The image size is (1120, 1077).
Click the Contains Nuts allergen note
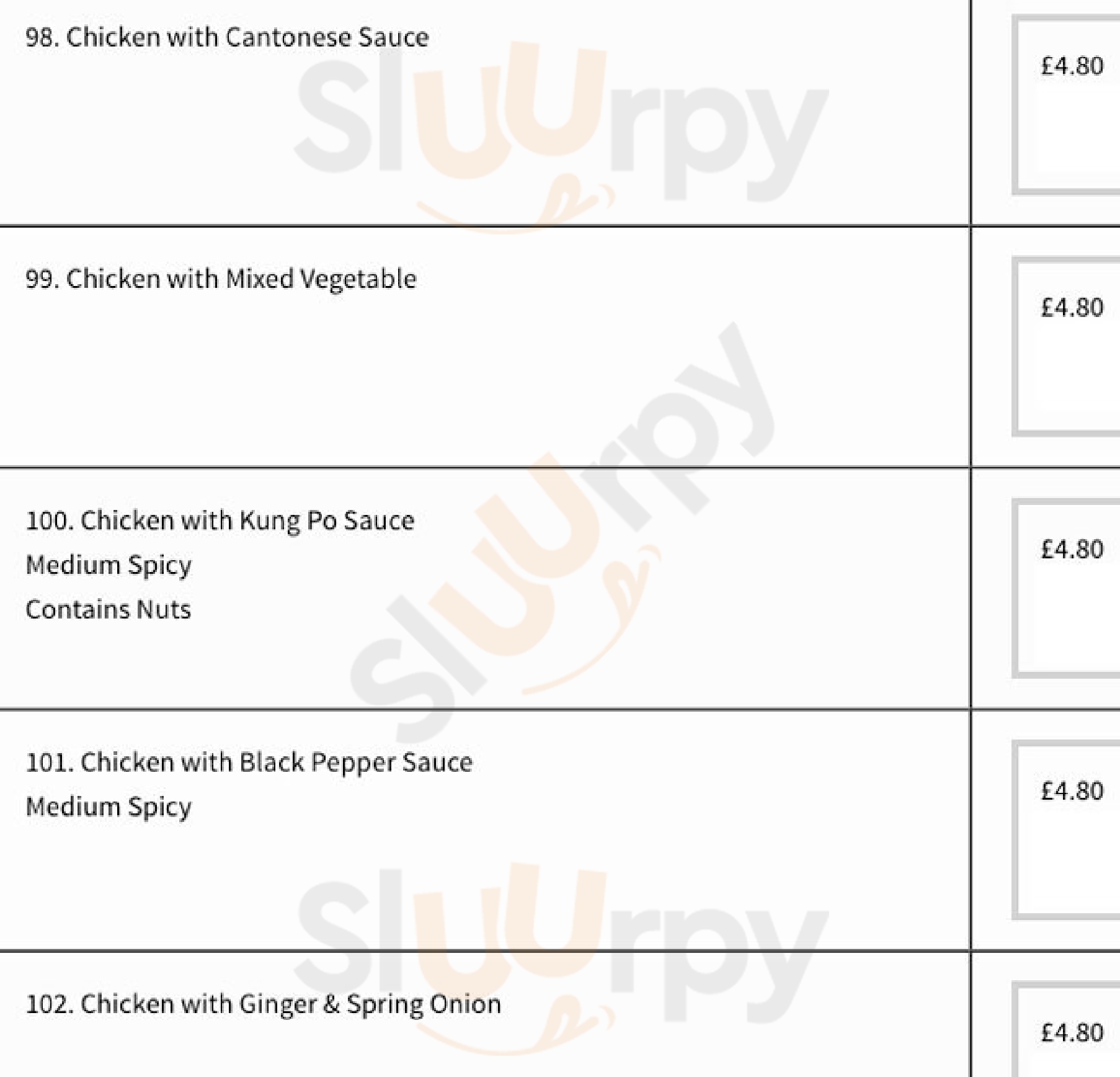[109, 610]
